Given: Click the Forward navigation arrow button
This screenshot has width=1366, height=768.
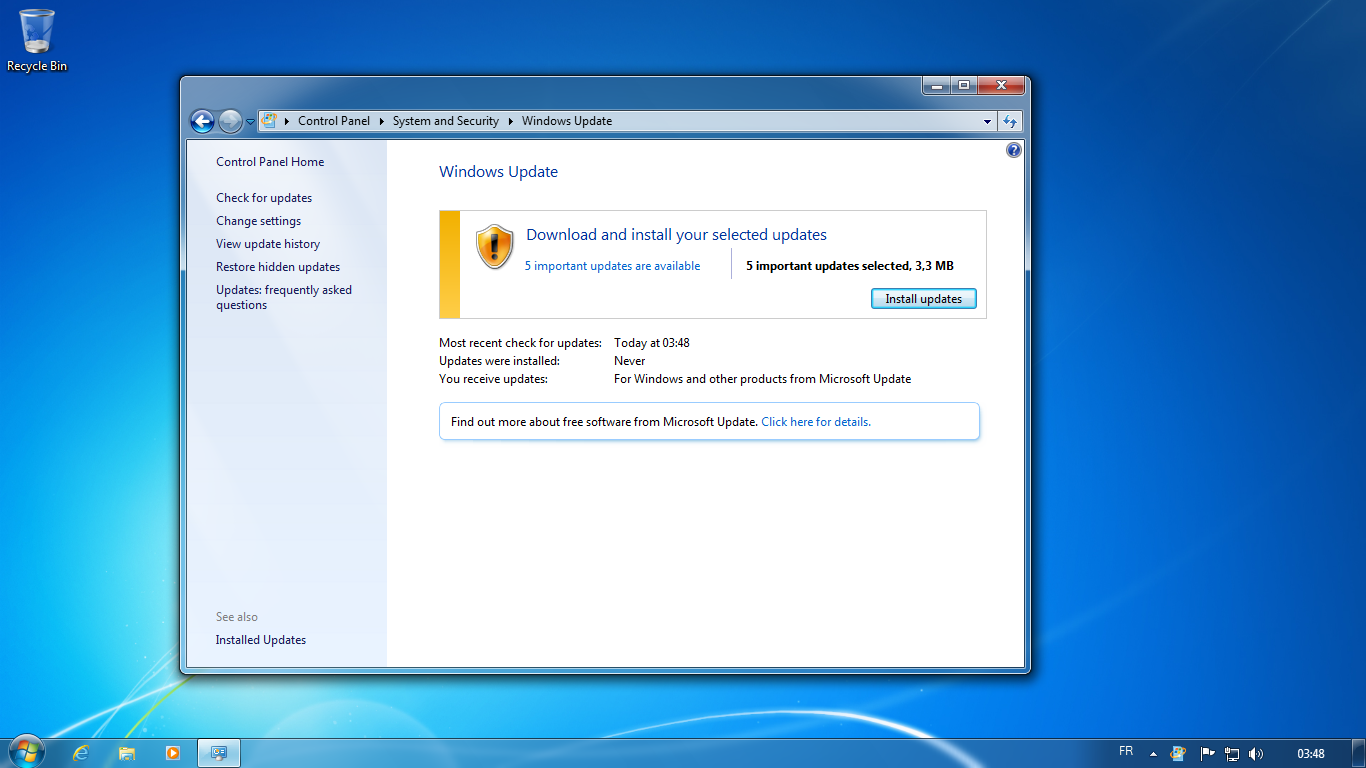Looking at the screenshot, I should 230,121.
